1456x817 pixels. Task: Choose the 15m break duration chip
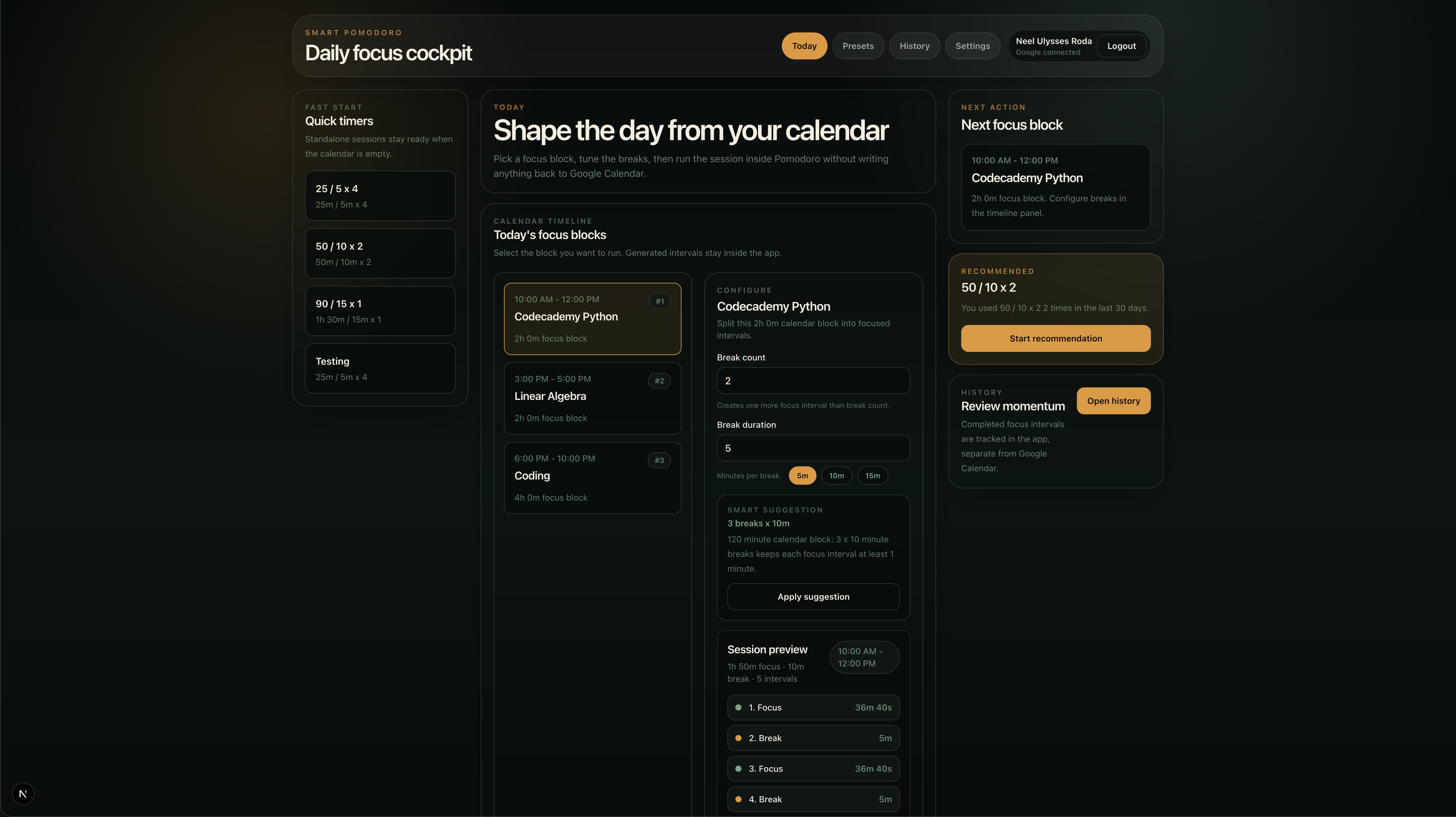[x=872, y=476]
